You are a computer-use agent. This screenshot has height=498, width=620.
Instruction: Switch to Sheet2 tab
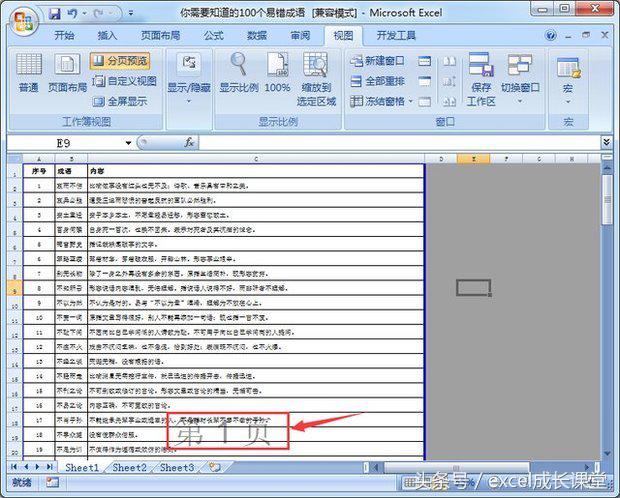[x=130, y=468]
